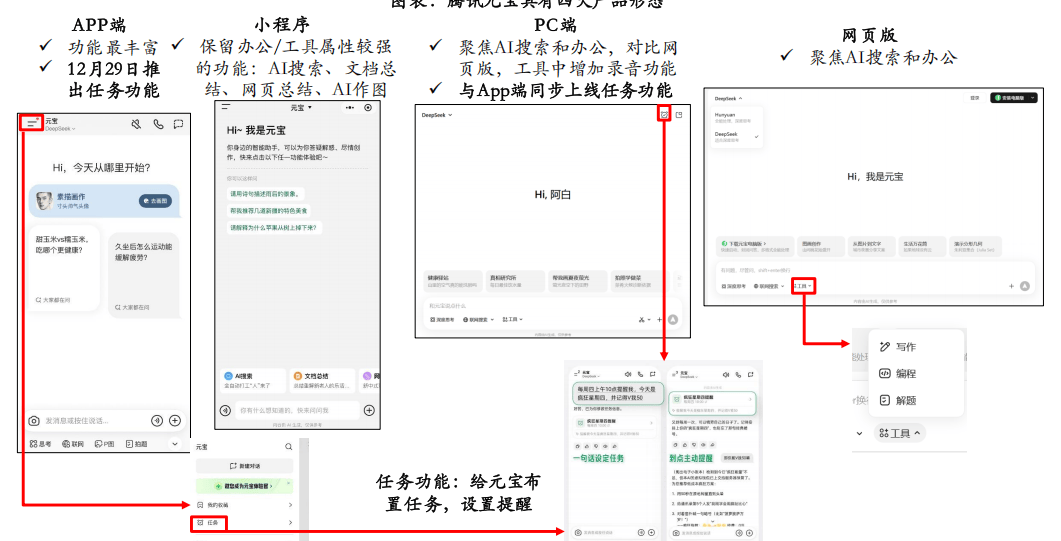The height and width of the screenshot is (541, 1061).
Task: Tap the camera icon in the APP input bar
Action: pos(34,421)
